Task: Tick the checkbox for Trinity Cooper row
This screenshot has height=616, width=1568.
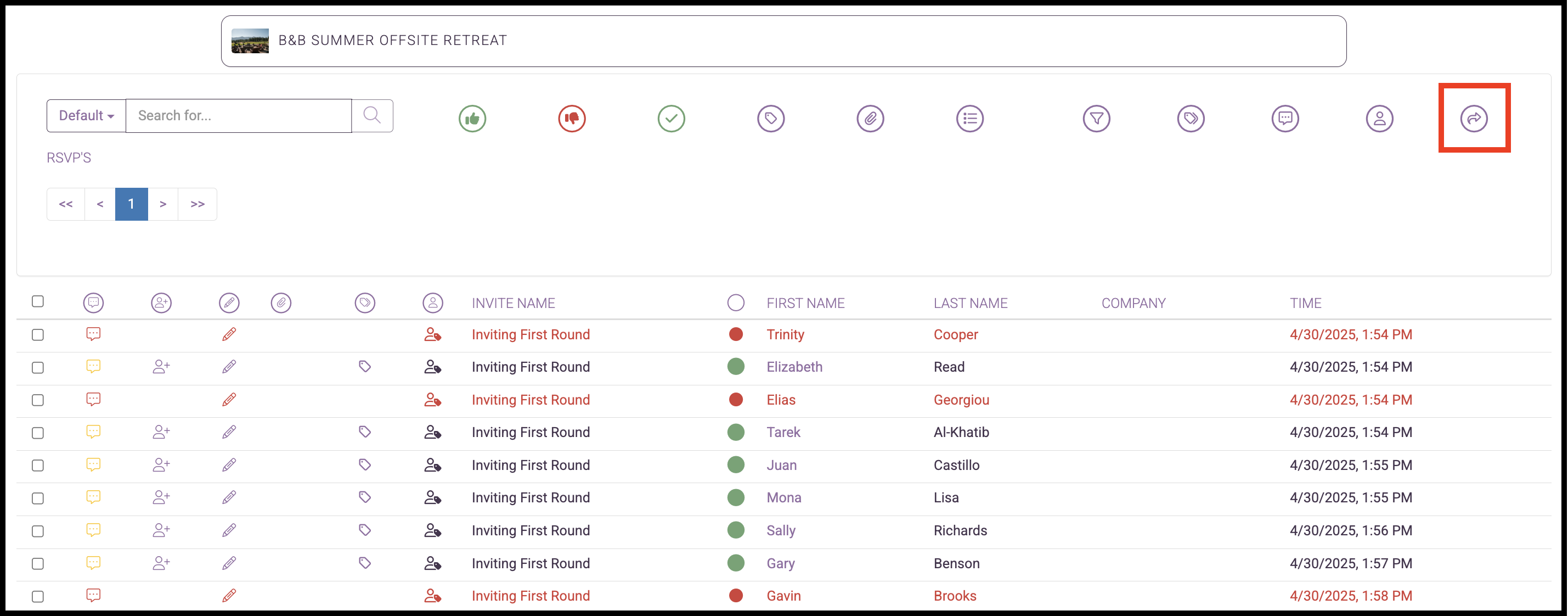Action: click(38, 334)
